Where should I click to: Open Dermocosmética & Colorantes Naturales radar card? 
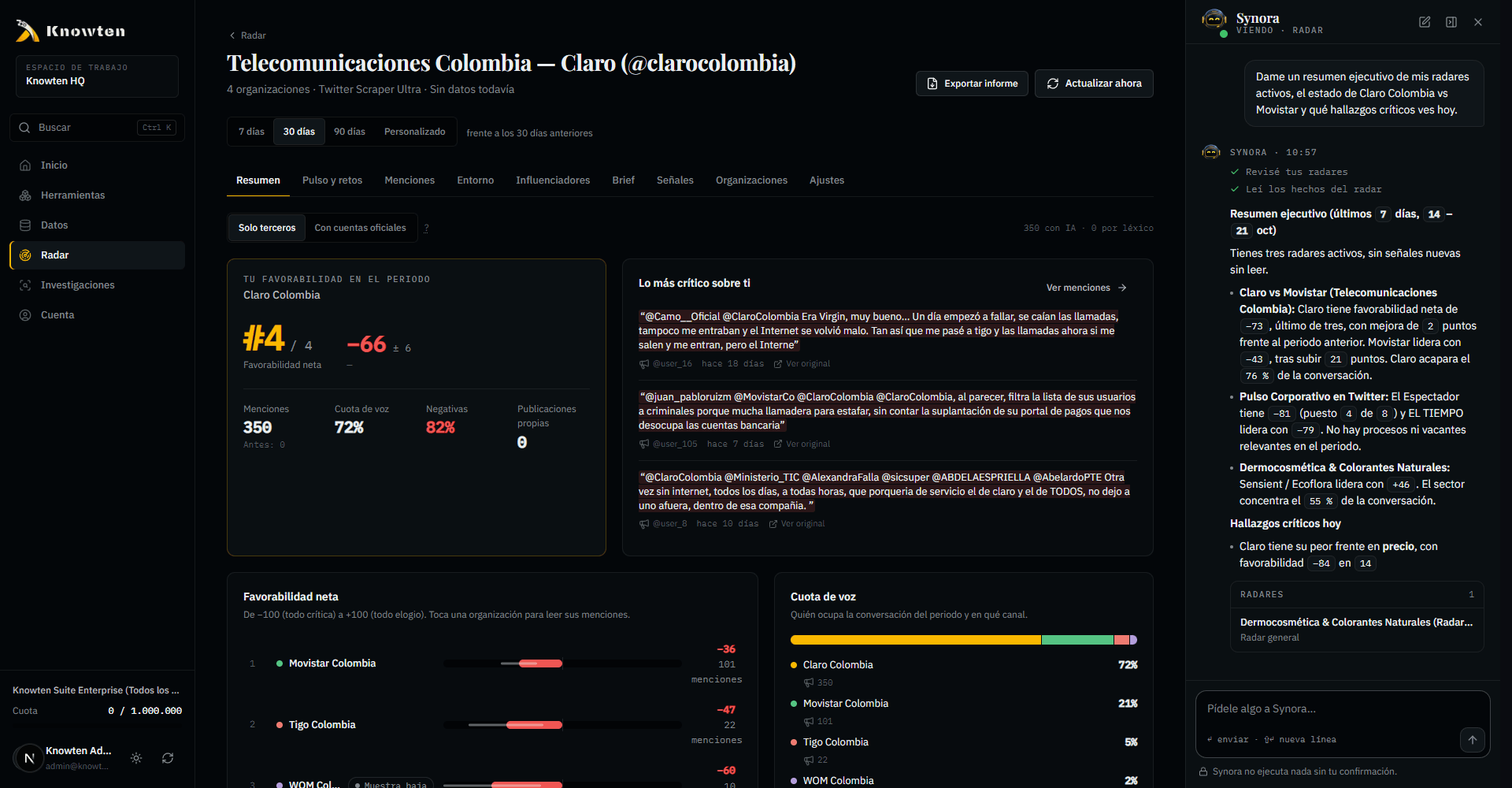point(1357,629)
